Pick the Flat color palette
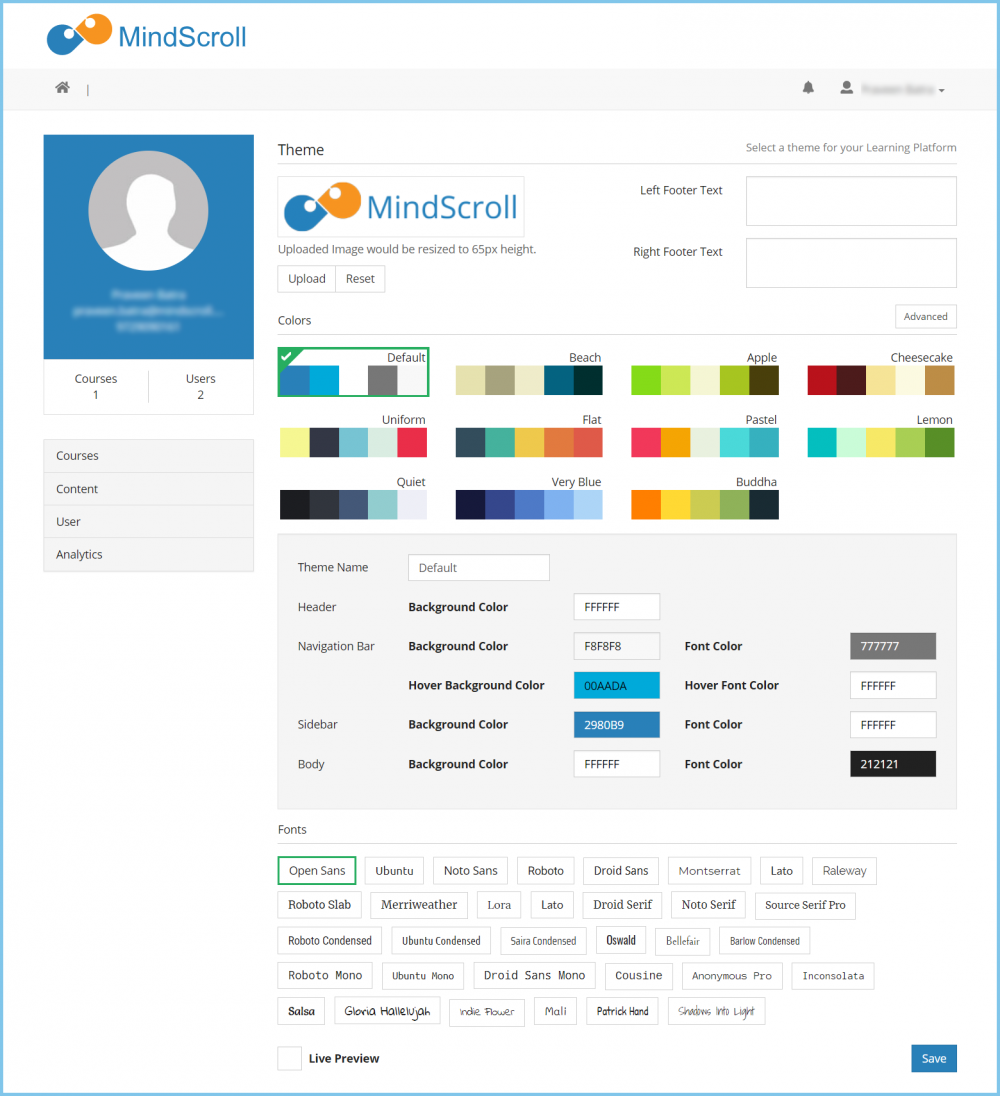 529,435
